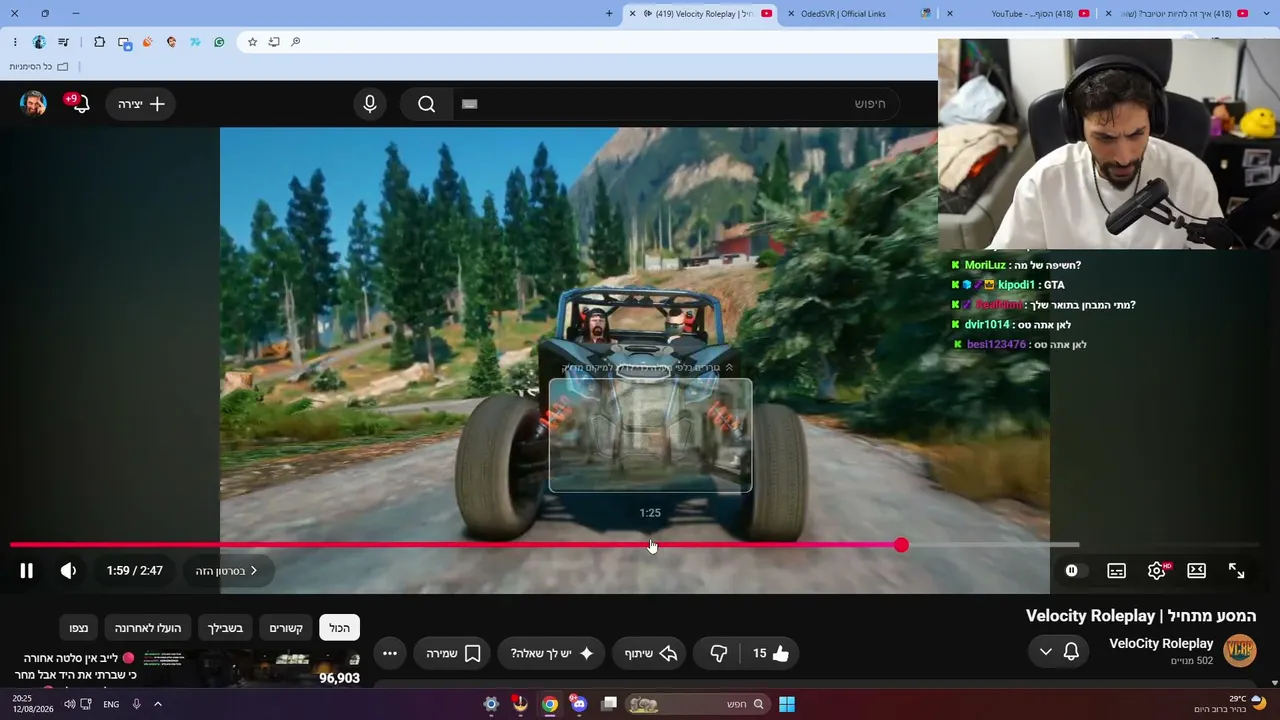
Task: Click the taskbar search box "חפש"
Action: 696,704
